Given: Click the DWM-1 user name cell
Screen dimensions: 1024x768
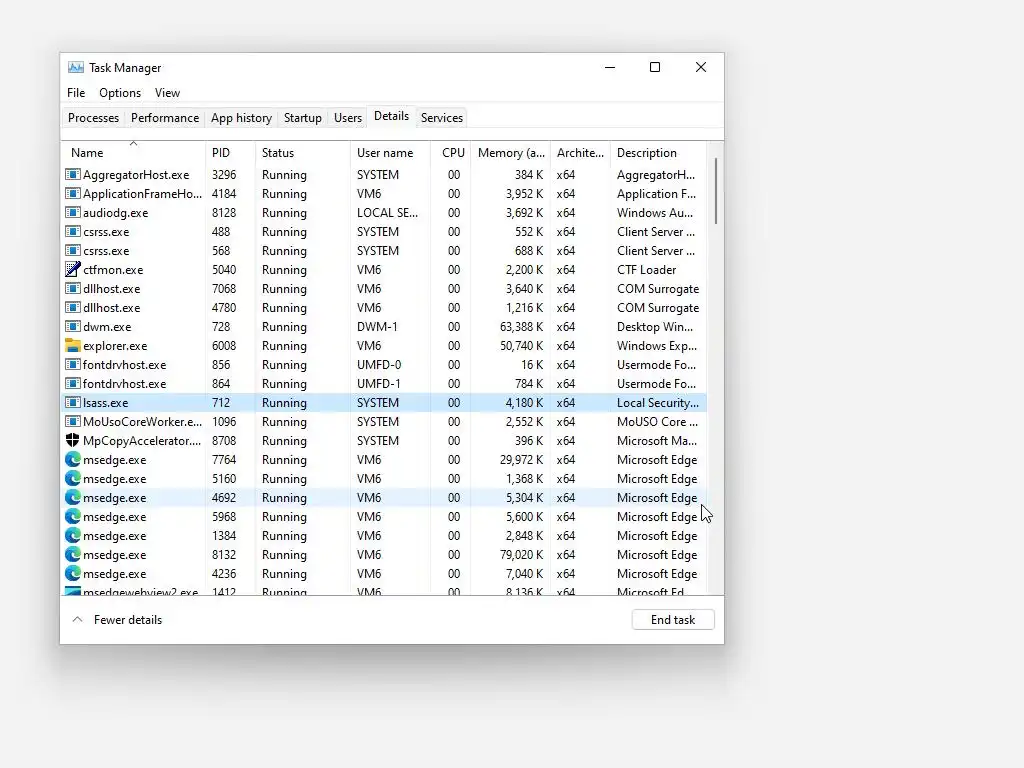Looking at the screenshot, I should coord(377,327).
